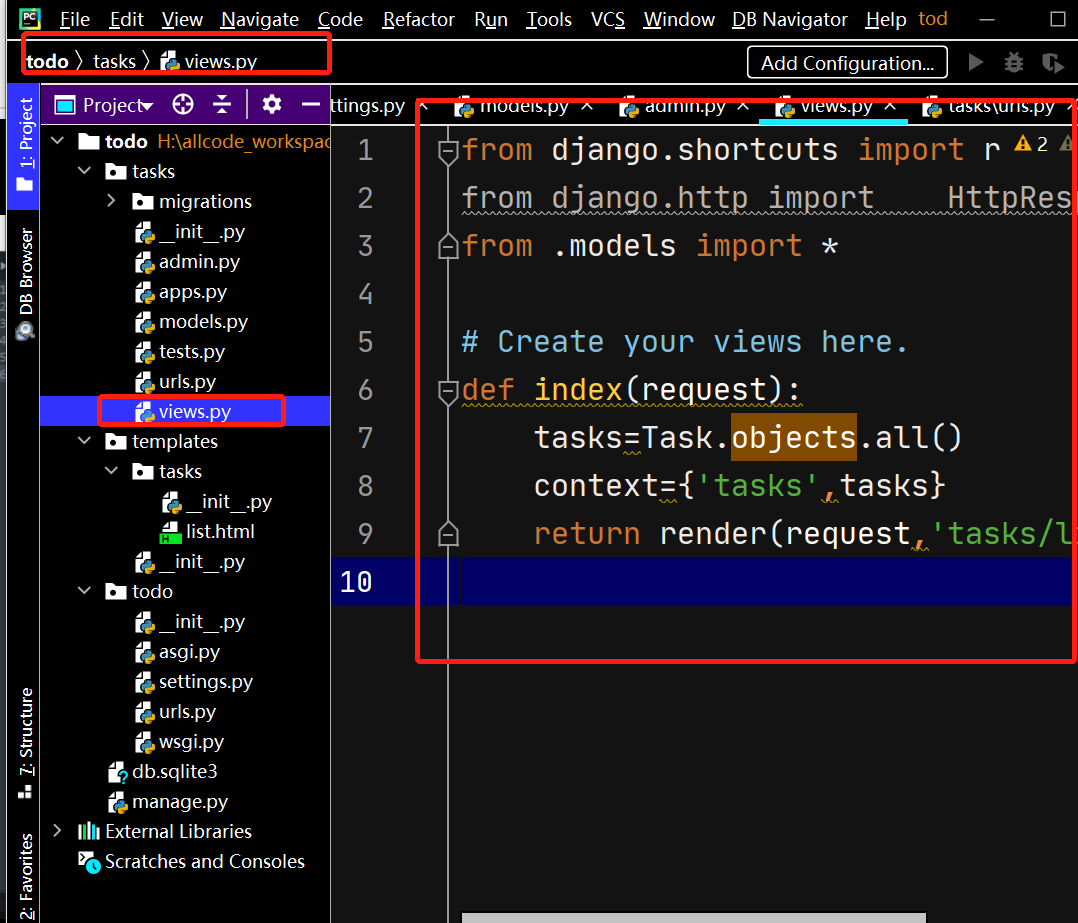Open the Refactor menu

pyautogui.click(x=418, y=19)
